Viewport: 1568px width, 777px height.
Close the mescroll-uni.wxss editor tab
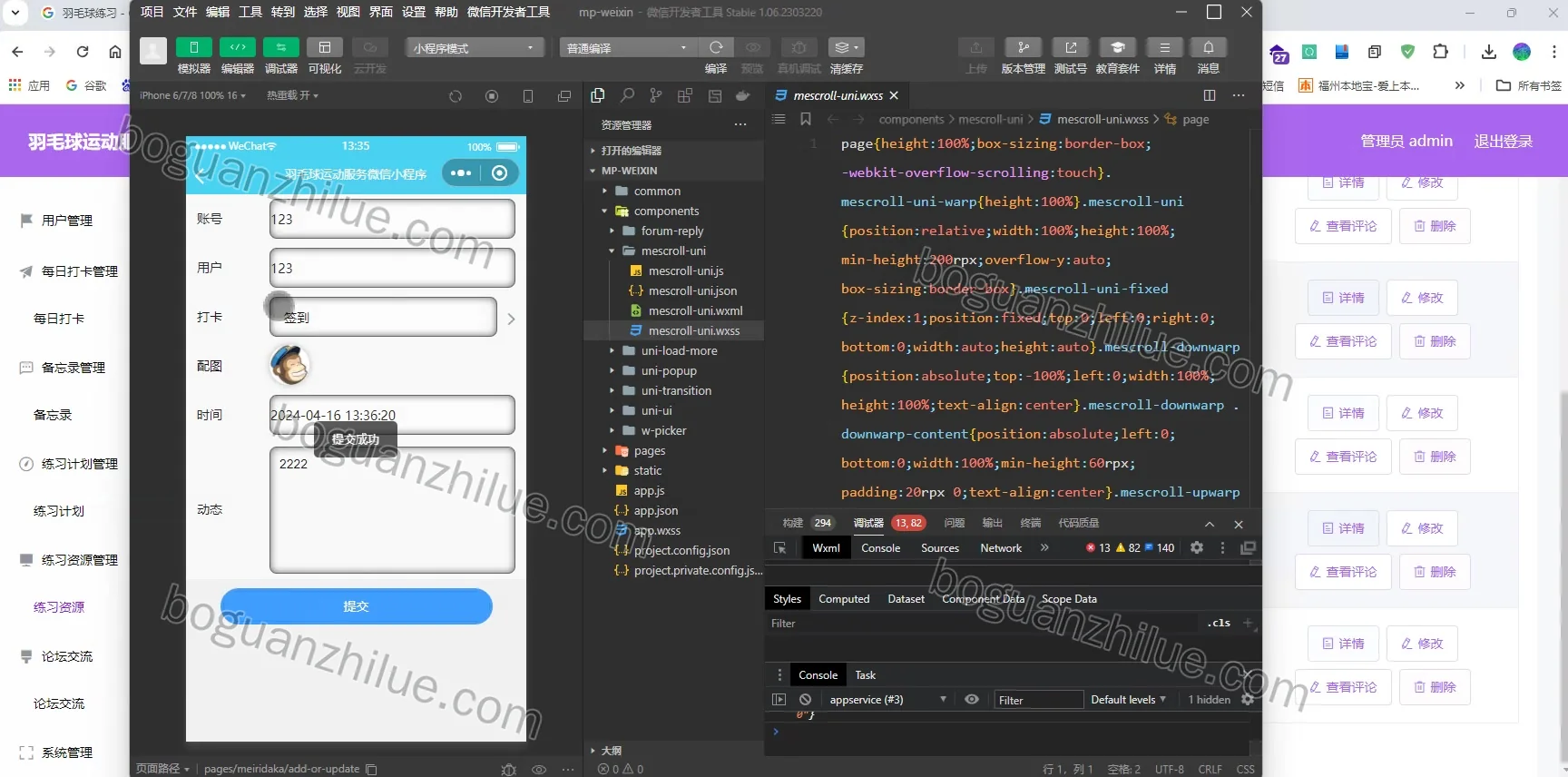click(894, 95)
